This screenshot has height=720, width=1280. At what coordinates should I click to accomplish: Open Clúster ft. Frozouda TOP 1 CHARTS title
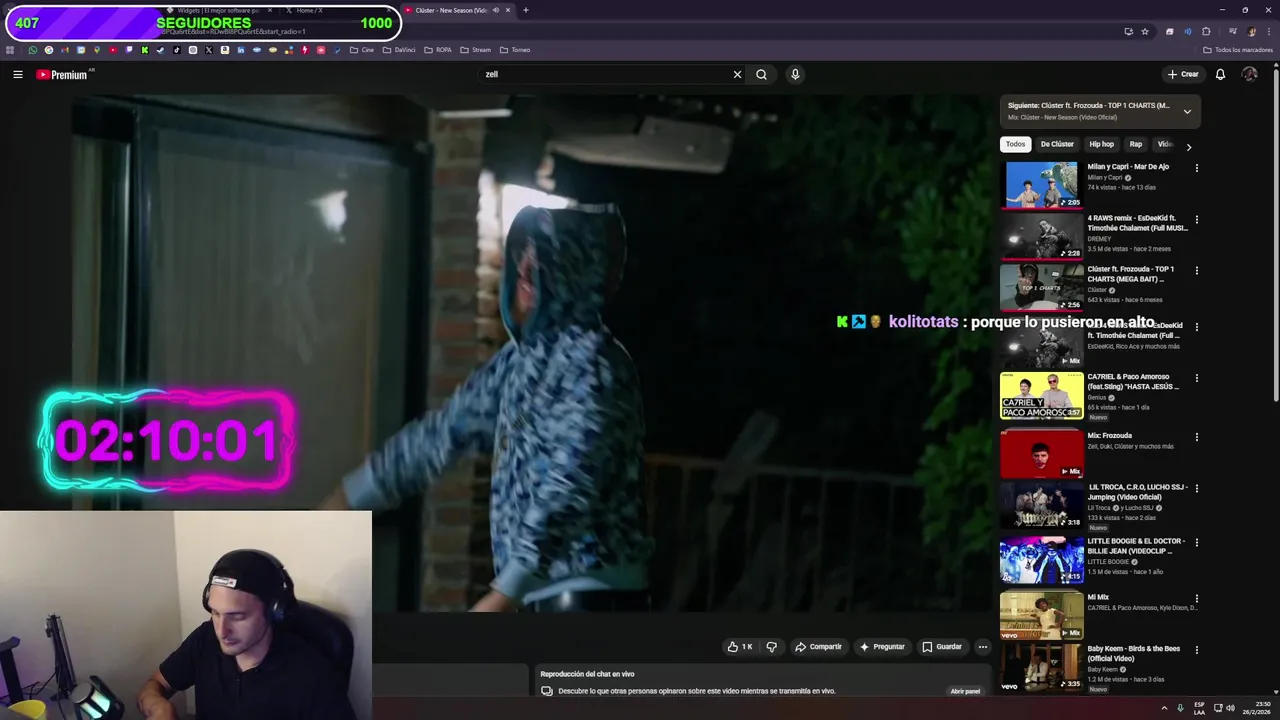pos(1131,274)
